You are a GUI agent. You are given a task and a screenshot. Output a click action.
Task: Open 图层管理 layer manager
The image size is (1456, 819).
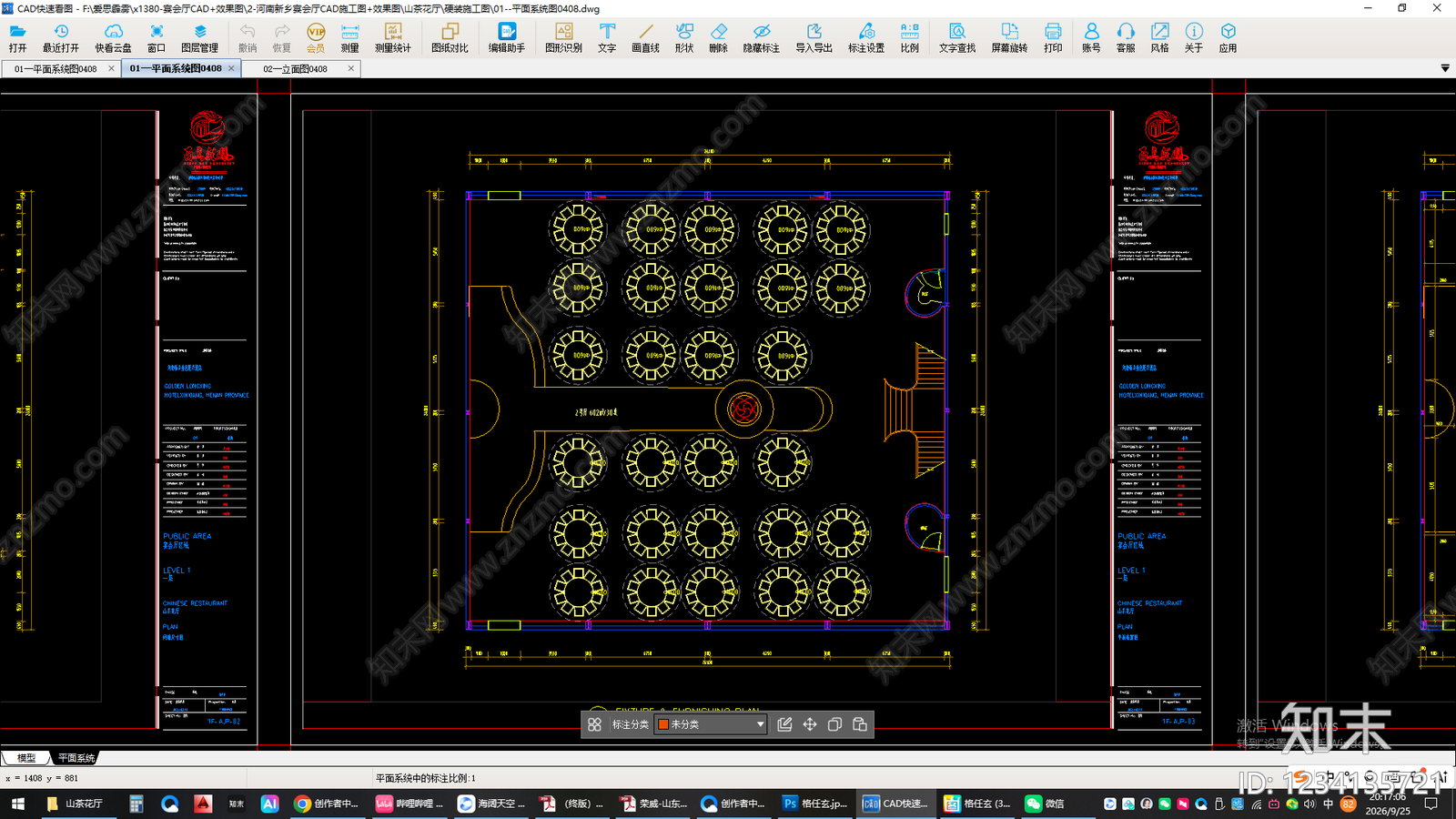click(200, 38)
